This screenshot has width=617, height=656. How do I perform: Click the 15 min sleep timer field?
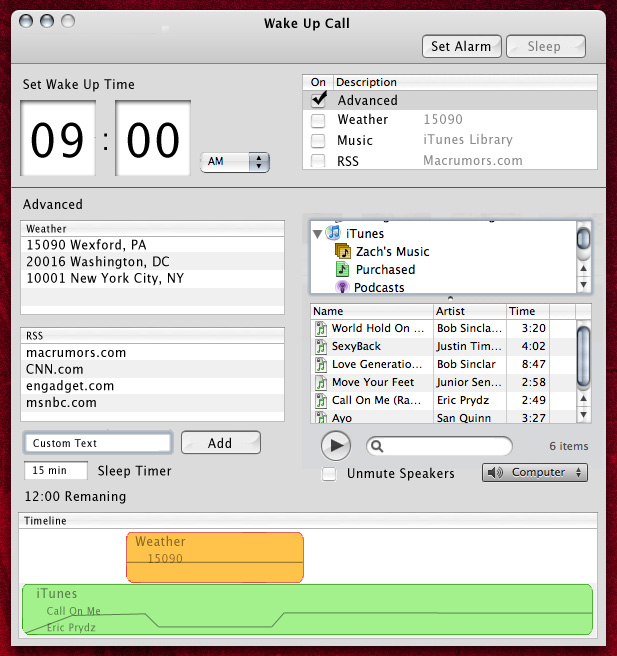point(56,470)
